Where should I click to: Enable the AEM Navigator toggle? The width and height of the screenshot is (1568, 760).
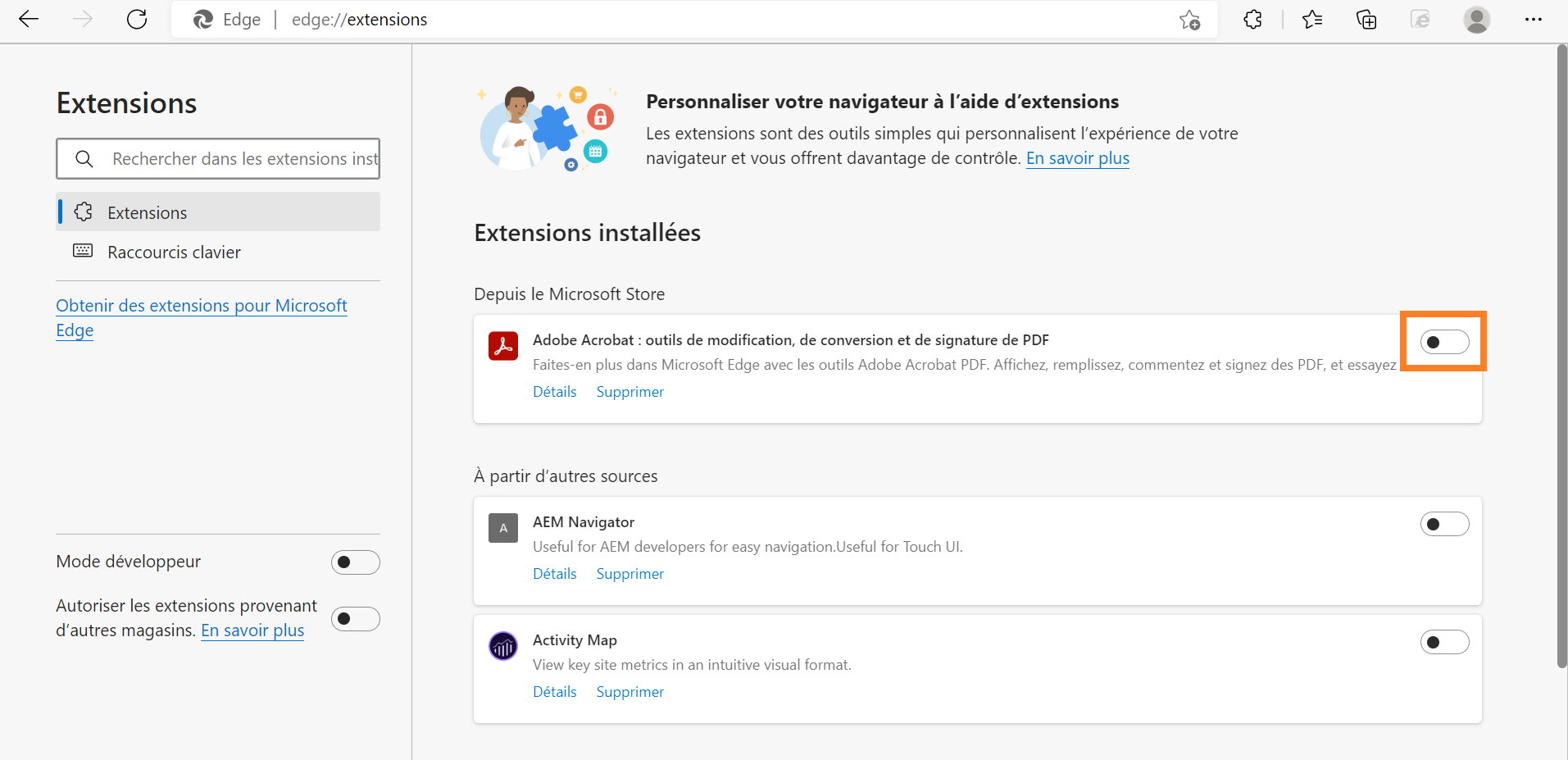pos(1444,523)
